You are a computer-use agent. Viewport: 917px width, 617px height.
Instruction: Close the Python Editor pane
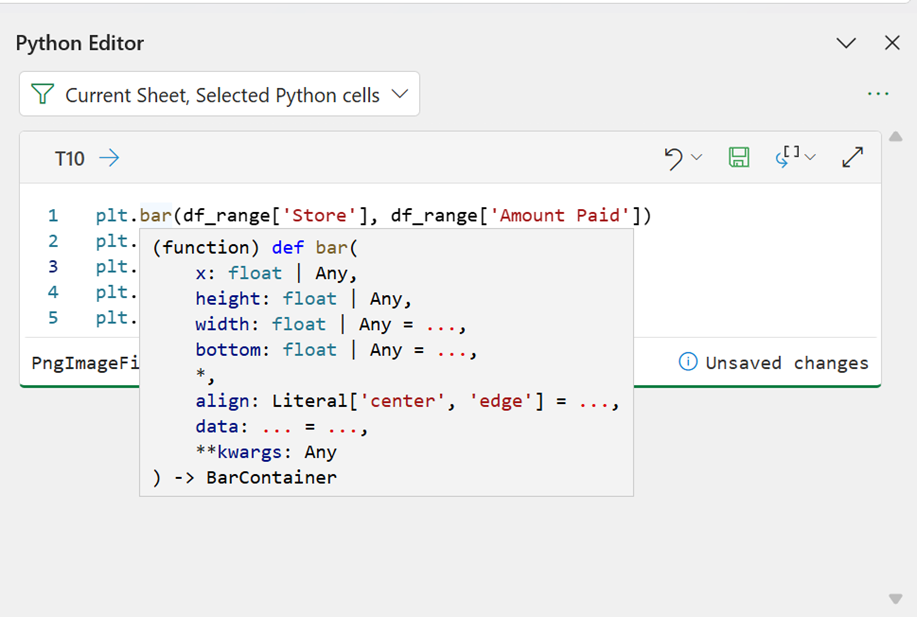pos(893,43)
